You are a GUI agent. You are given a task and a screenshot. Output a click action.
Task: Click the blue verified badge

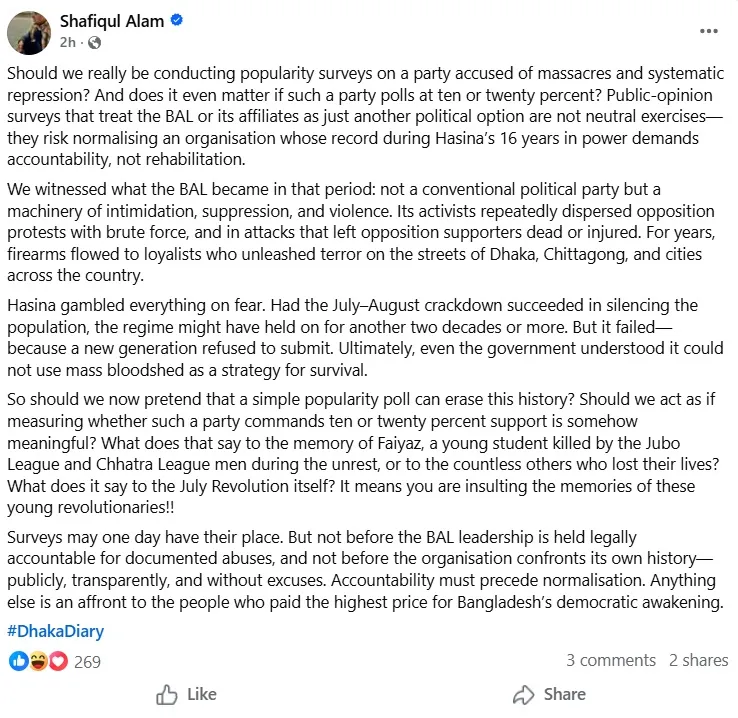point(177,22)
